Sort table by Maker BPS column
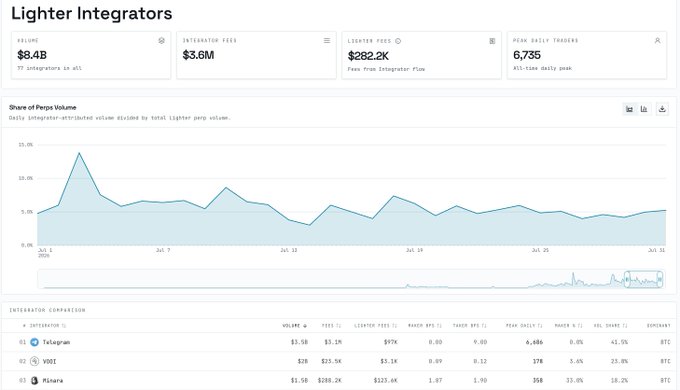This screenshot has height=390, width=680. [425, 325]
